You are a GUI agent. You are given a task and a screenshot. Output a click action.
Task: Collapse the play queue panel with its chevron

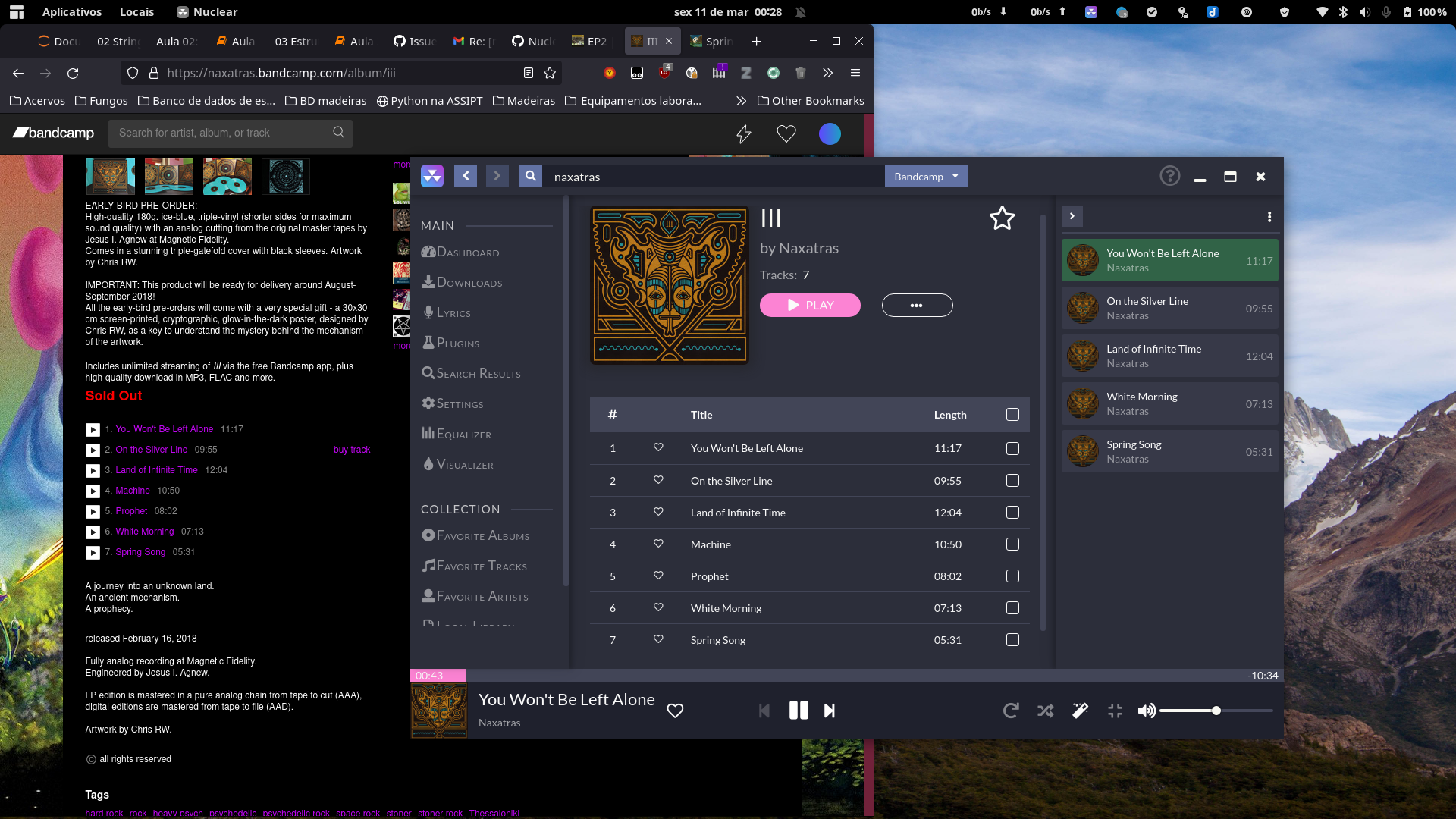pyautogui.click(x=1072, y=216)
